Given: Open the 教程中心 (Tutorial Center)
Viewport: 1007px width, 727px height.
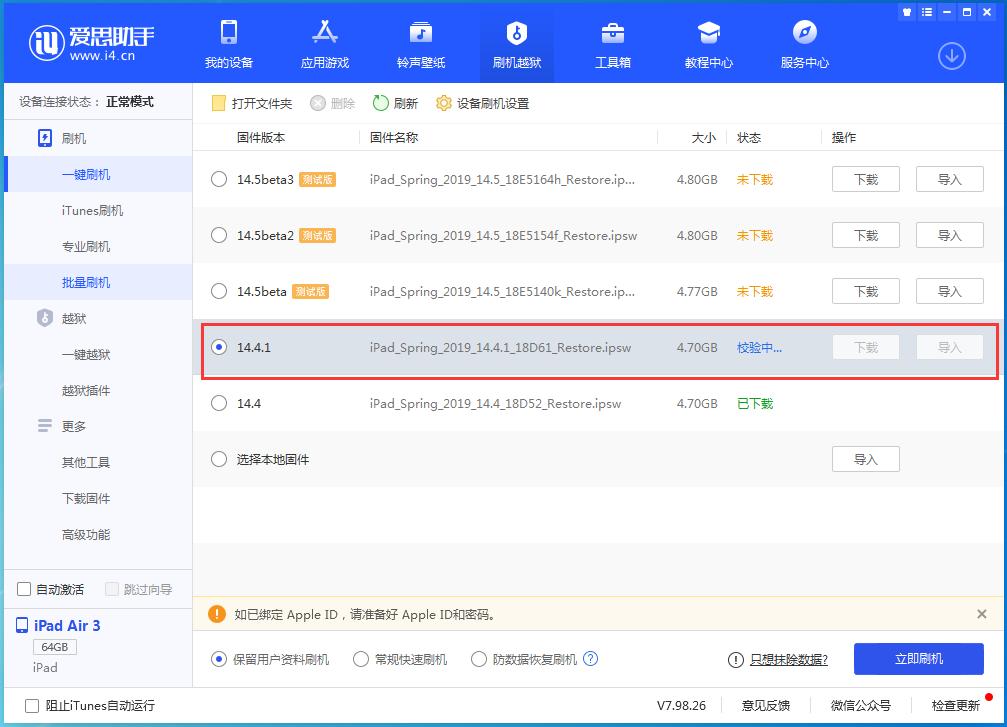Looking at the screenshot, I should point(707,44).
